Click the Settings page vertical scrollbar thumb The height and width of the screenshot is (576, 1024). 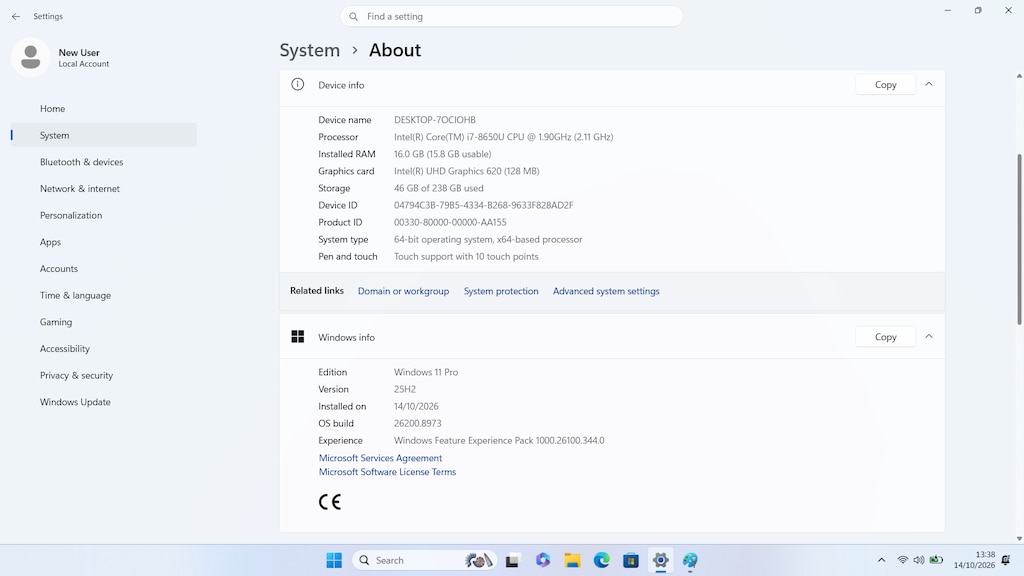coord(1019,238)
